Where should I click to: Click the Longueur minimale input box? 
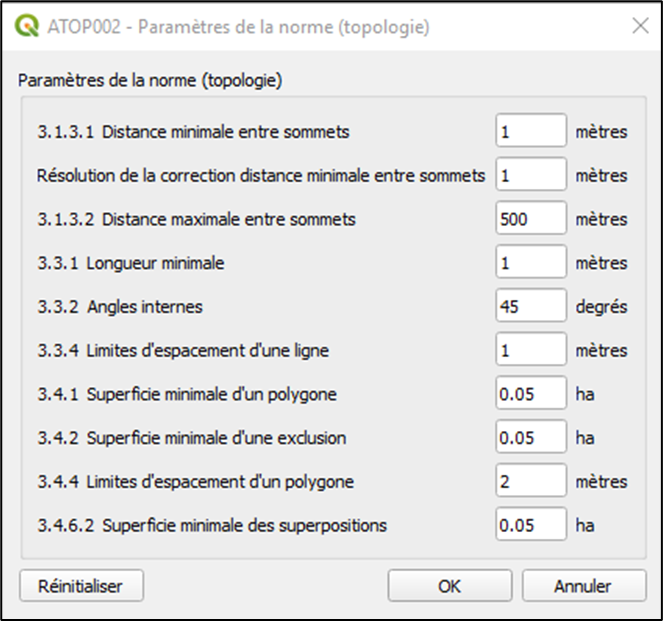531,263
